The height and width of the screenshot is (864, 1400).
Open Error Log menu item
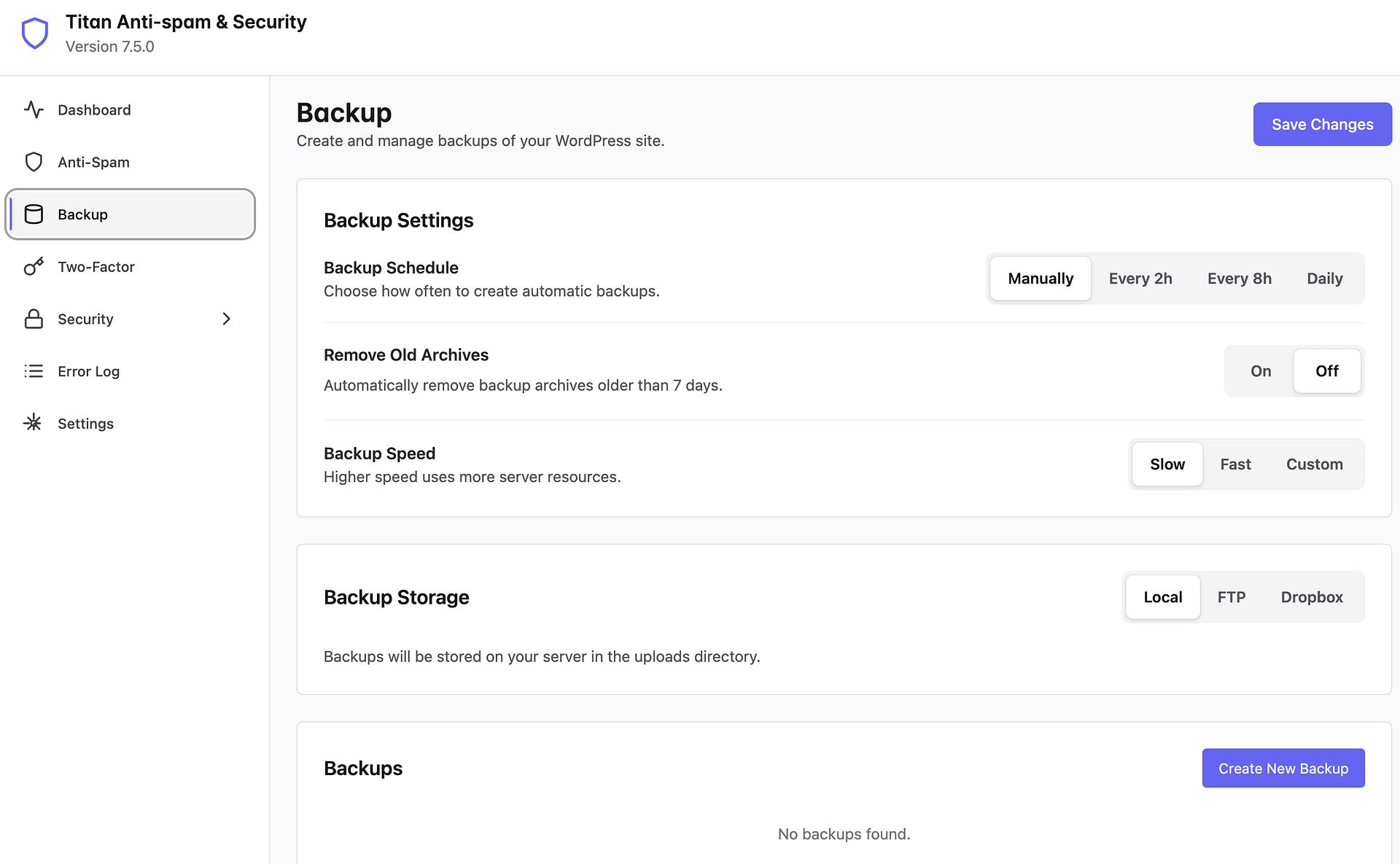[x=89, y=371]
